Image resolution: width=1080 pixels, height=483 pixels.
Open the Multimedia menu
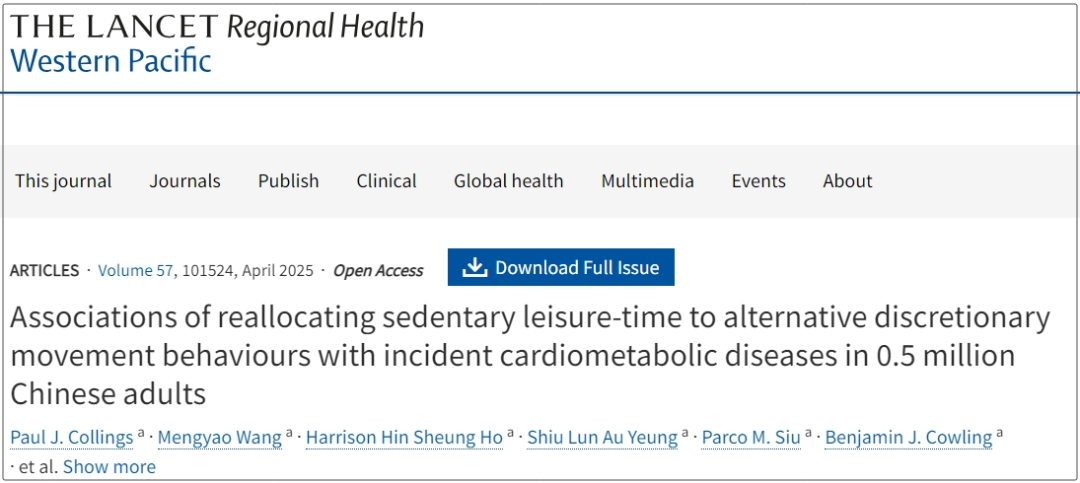point(647,181)
